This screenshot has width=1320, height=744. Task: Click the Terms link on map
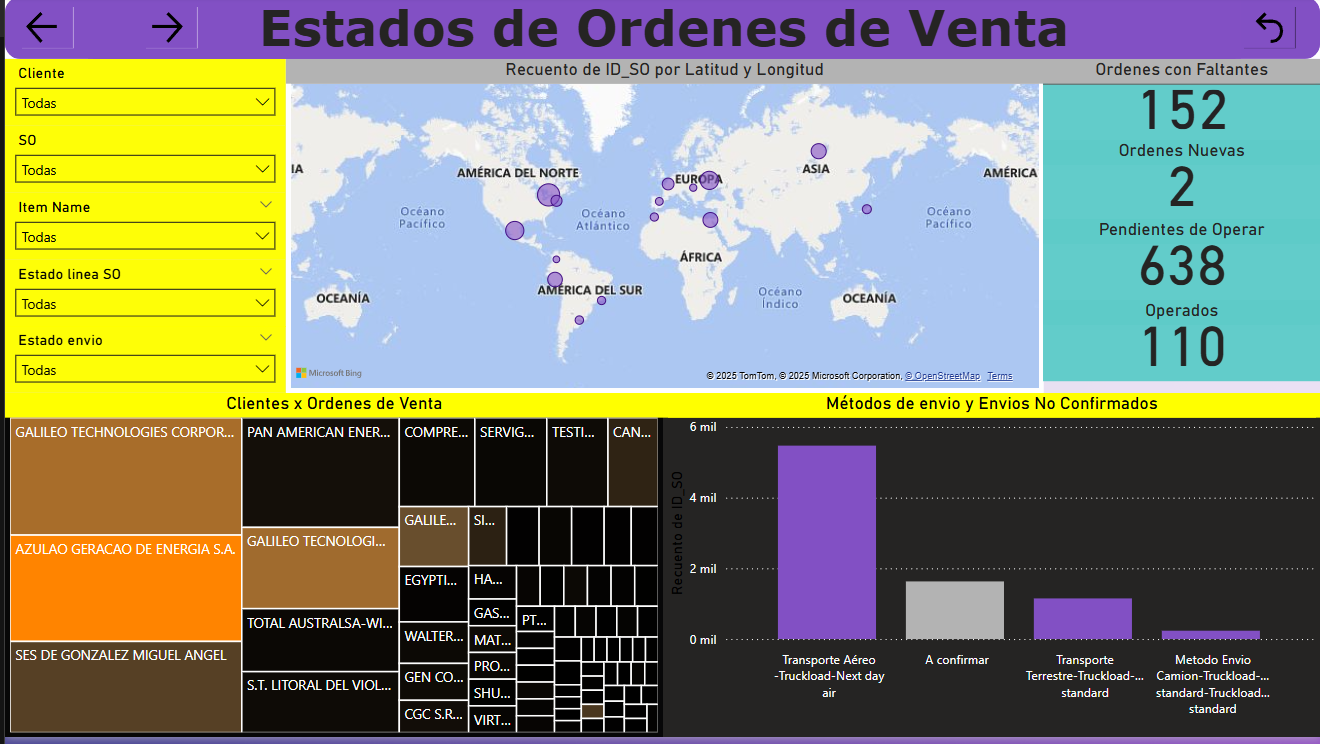(999, 376)
